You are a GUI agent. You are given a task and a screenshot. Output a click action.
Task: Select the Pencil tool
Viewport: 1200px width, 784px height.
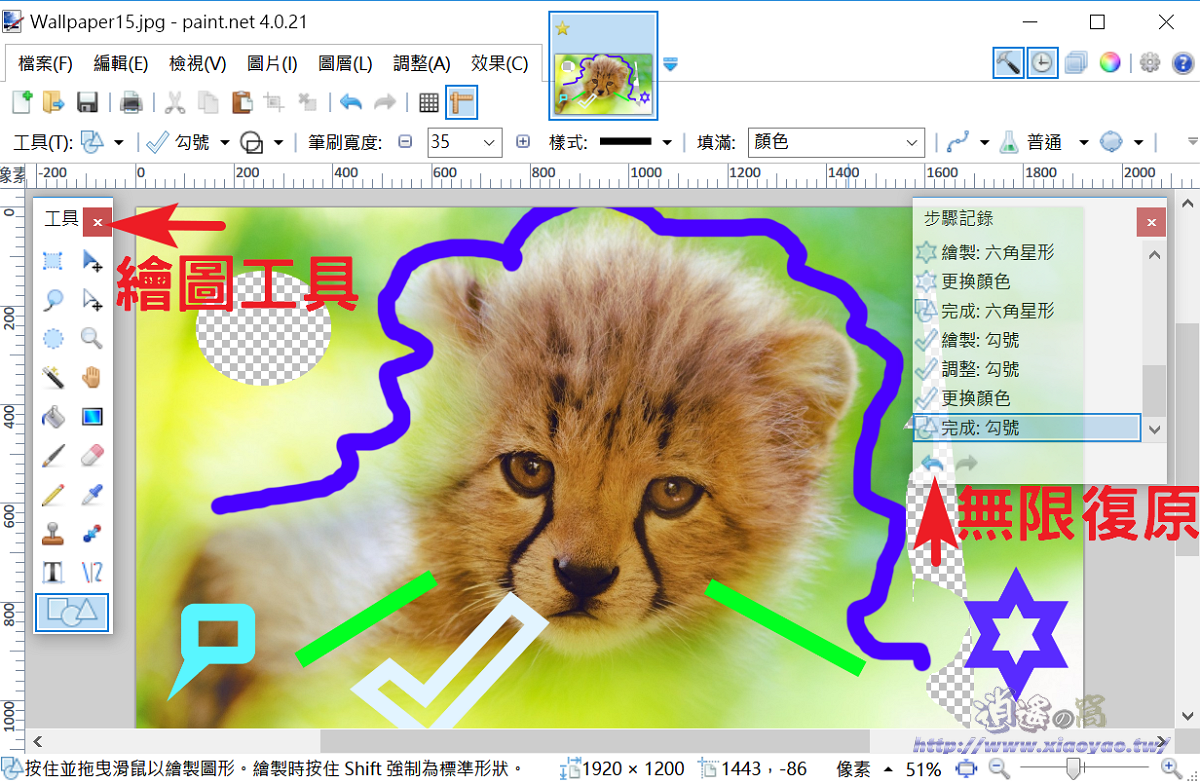coord(53,494)
